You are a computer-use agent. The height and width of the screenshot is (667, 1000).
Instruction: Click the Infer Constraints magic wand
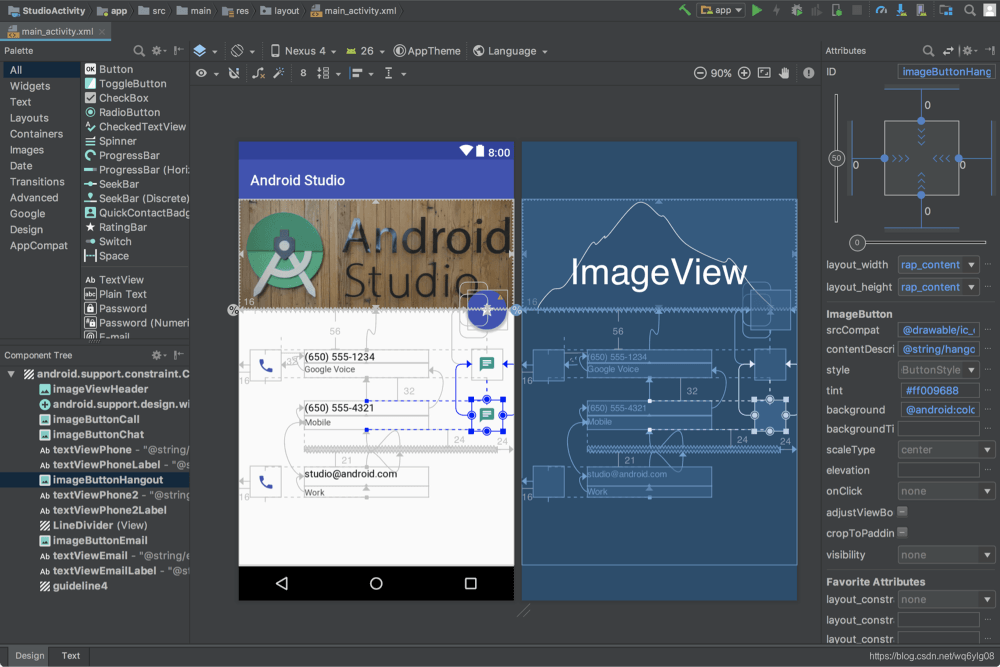[x=279, y=73]
